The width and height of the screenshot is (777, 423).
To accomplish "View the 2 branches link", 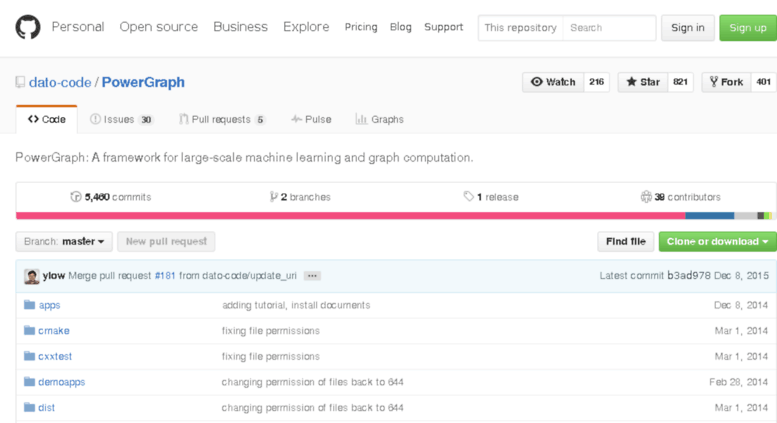I will pyautogui.click(x=300, y=197).
